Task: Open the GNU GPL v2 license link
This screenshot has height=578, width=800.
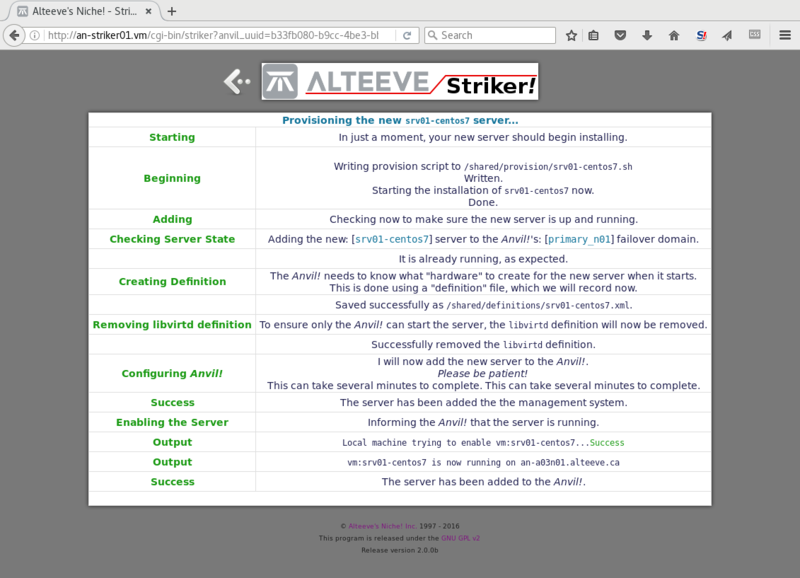Action: [460, 538]
